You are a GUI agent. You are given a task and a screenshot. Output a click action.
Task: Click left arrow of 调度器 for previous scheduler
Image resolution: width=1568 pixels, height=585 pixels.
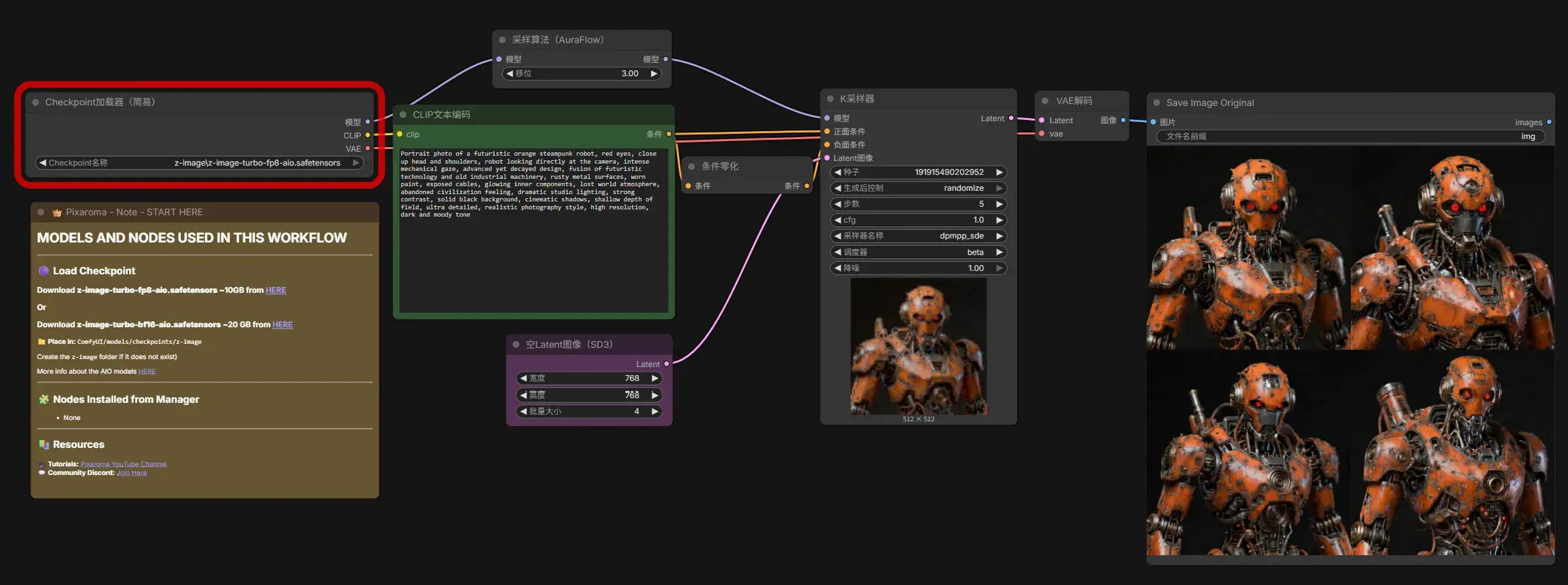tap(837, 252)
